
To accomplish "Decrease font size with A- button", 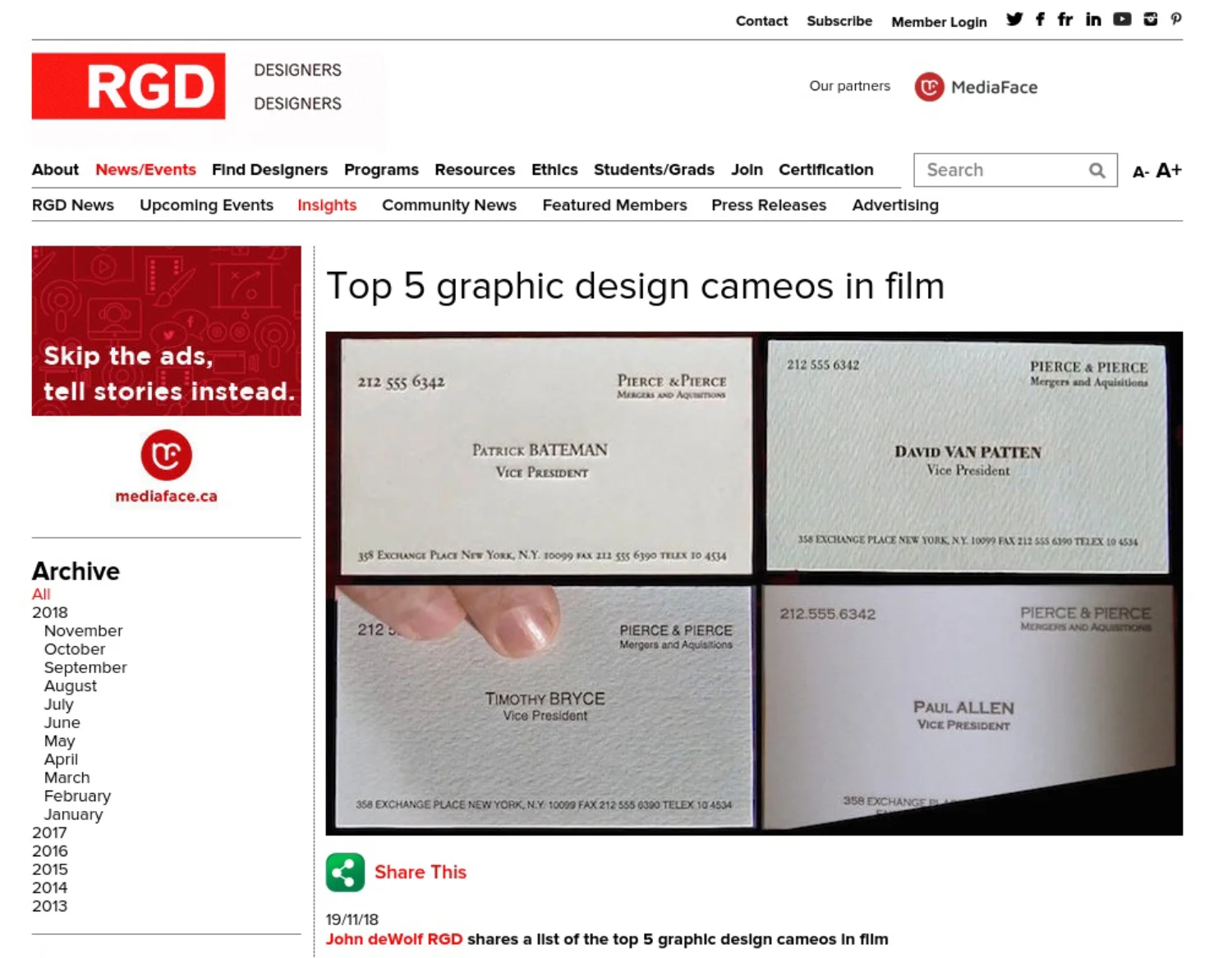I will coord(1140,172).
